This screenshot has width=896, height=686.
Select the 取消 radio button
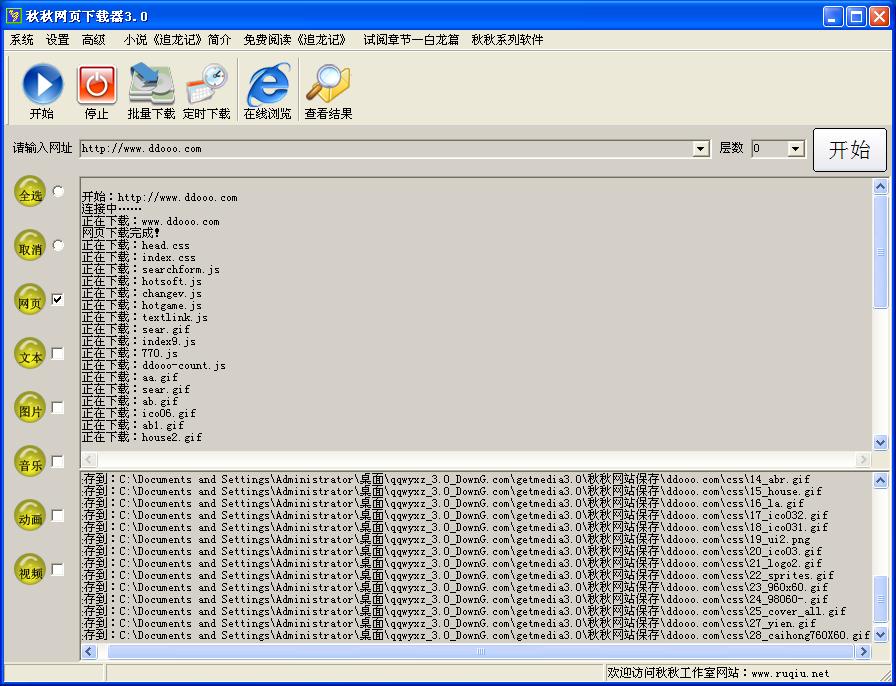click(58, 245)
